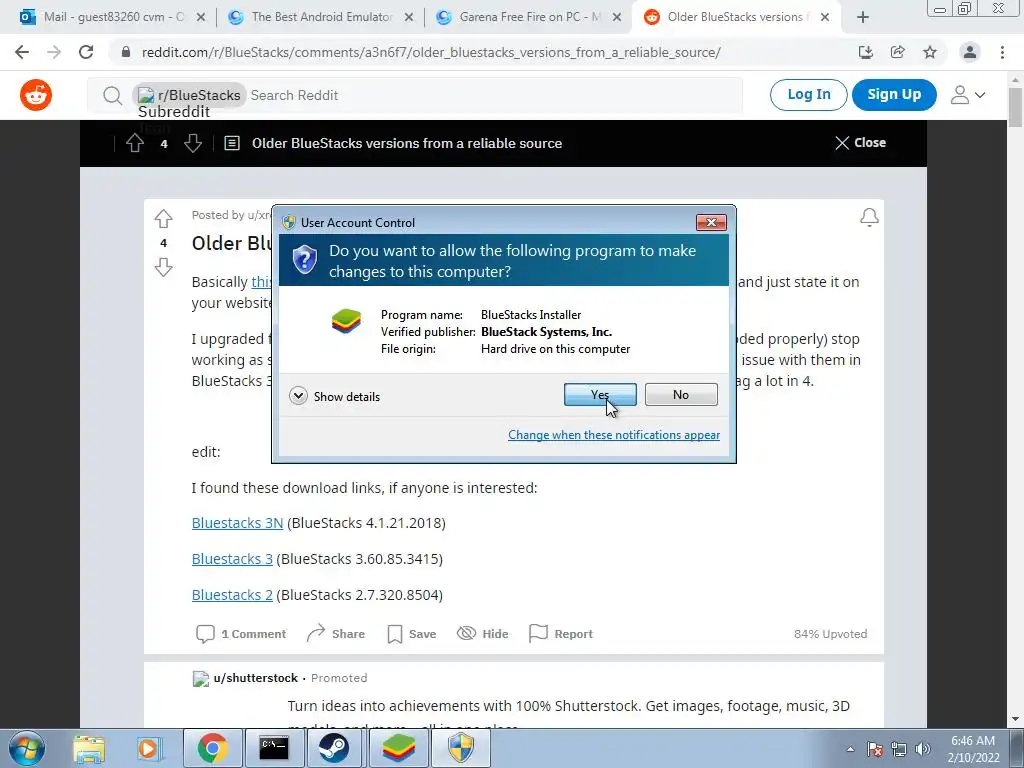Upvote the post using the left arrow
This screenshot has height=768, width=1024.
(x=163, y=218)
